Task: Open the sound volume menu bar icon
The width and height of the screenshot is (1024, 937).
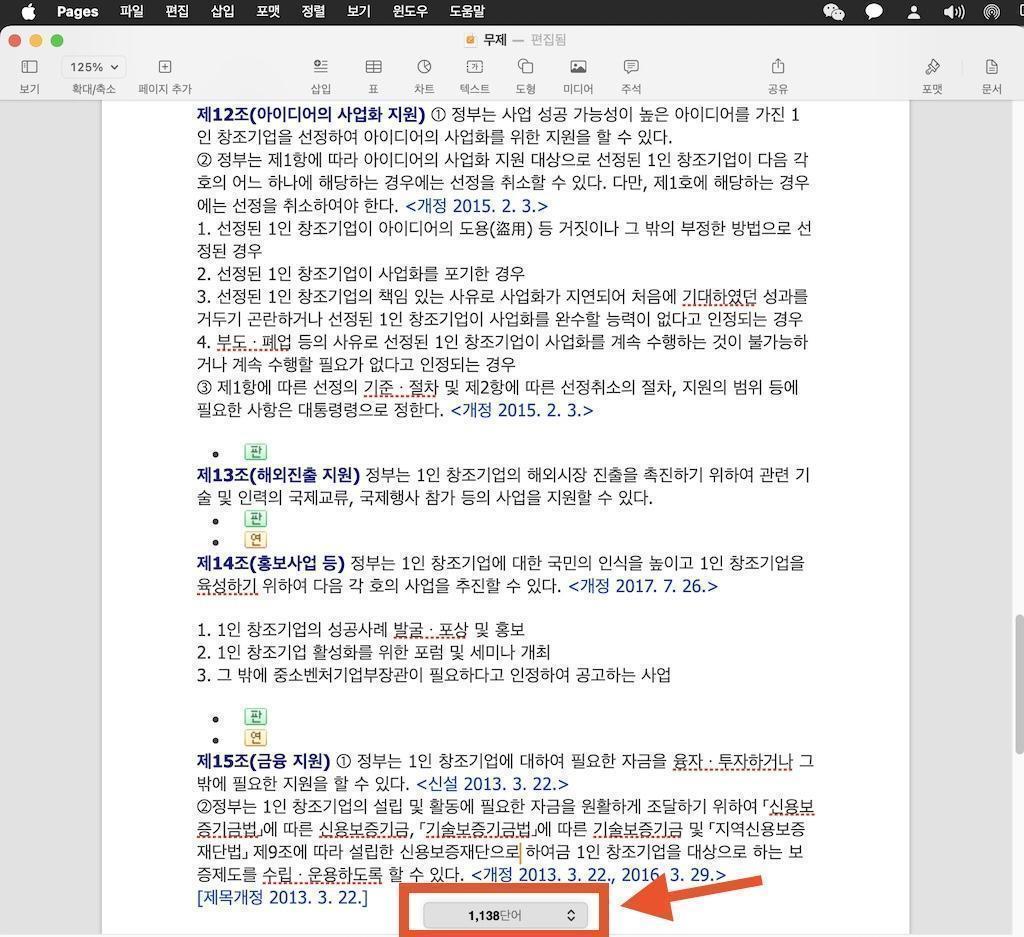Action: click(953, 12)
